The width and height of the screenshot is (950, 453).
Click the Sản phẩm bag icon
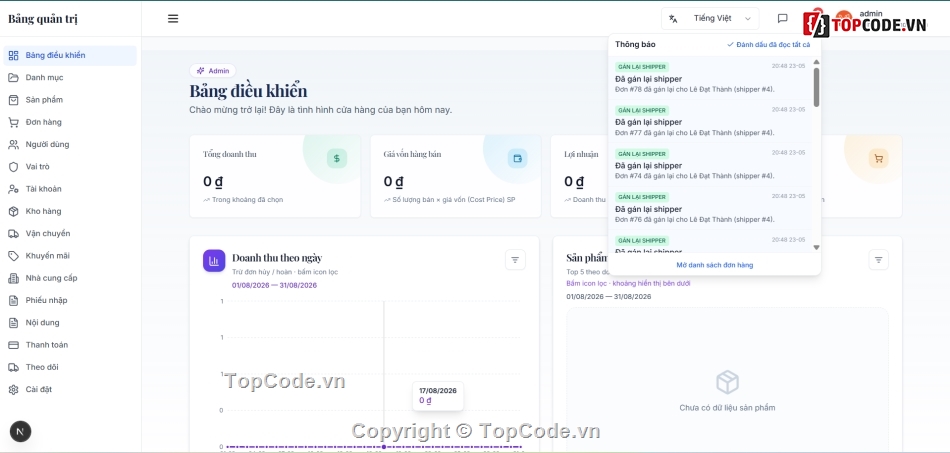pyautogui.click(x=13, y=100)
